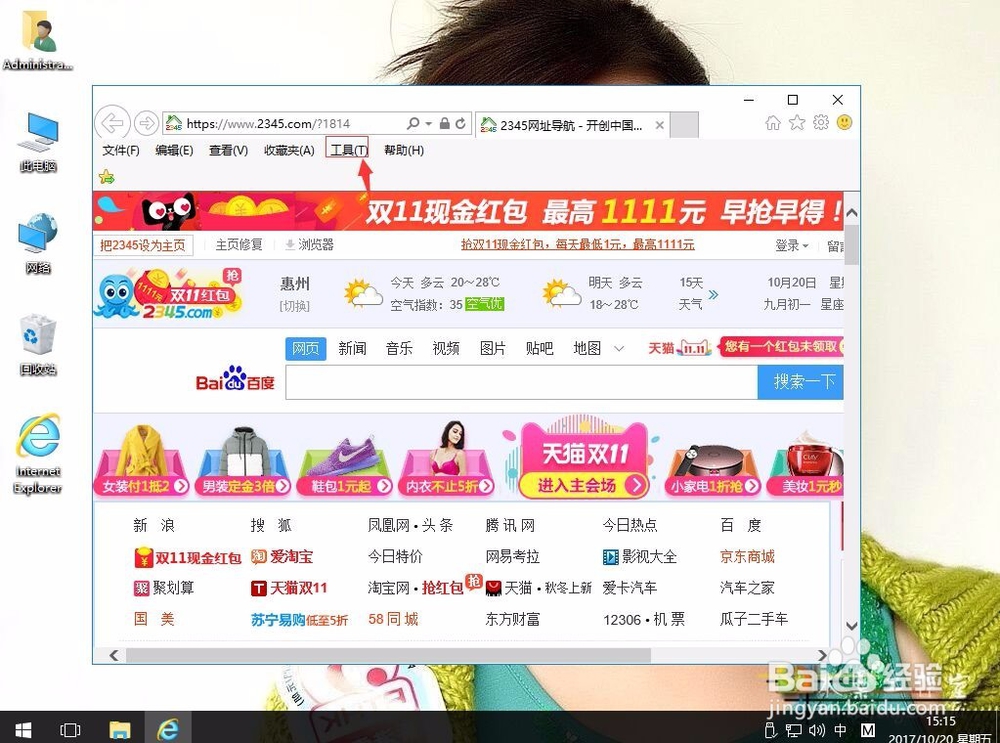
Task: Click the smiley feedback icon
Action: (844, 122)
